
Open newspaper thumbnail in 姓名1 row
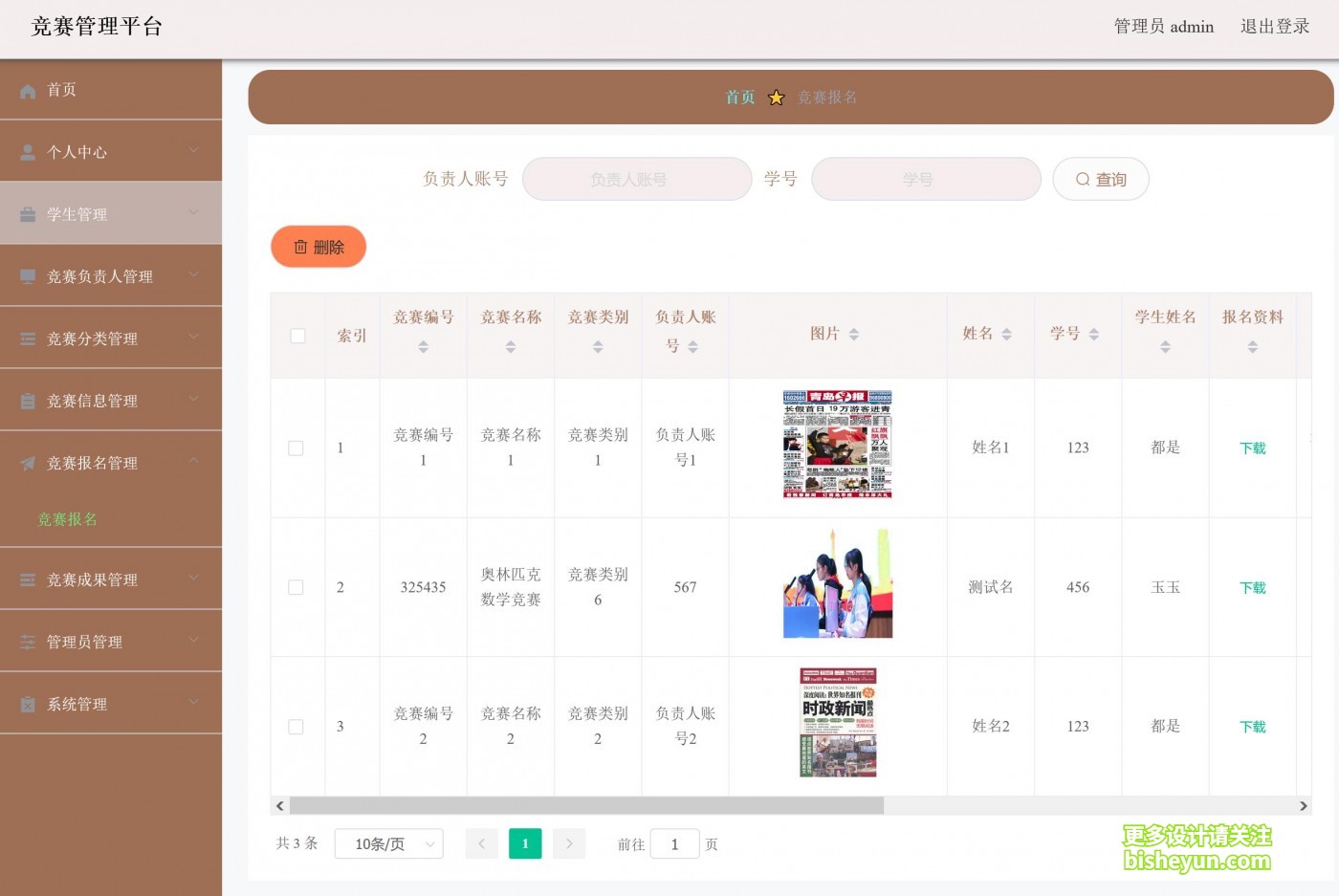pos(838,445)
